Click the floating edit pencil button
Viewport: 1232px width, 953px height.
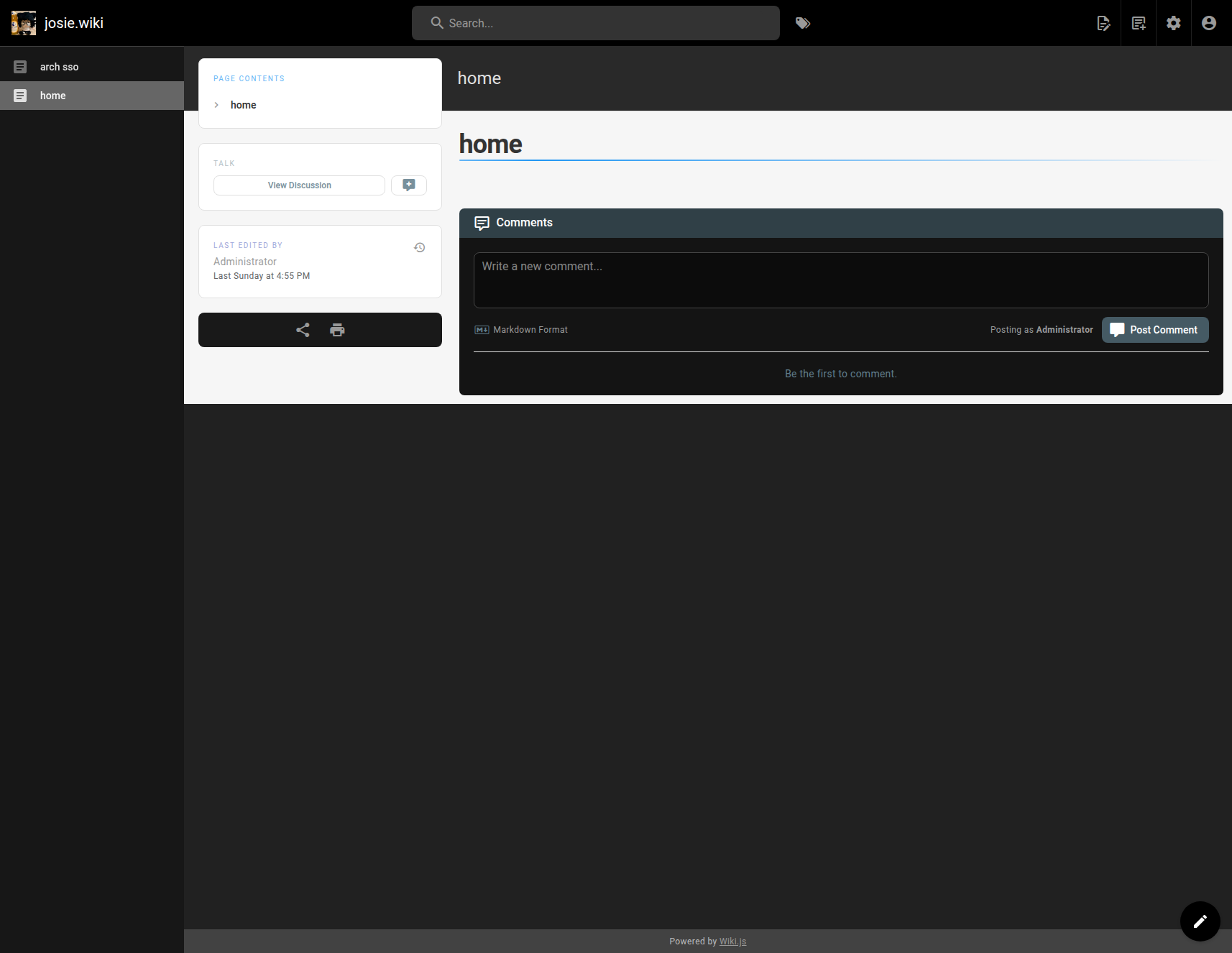(x=1200, y=921)
